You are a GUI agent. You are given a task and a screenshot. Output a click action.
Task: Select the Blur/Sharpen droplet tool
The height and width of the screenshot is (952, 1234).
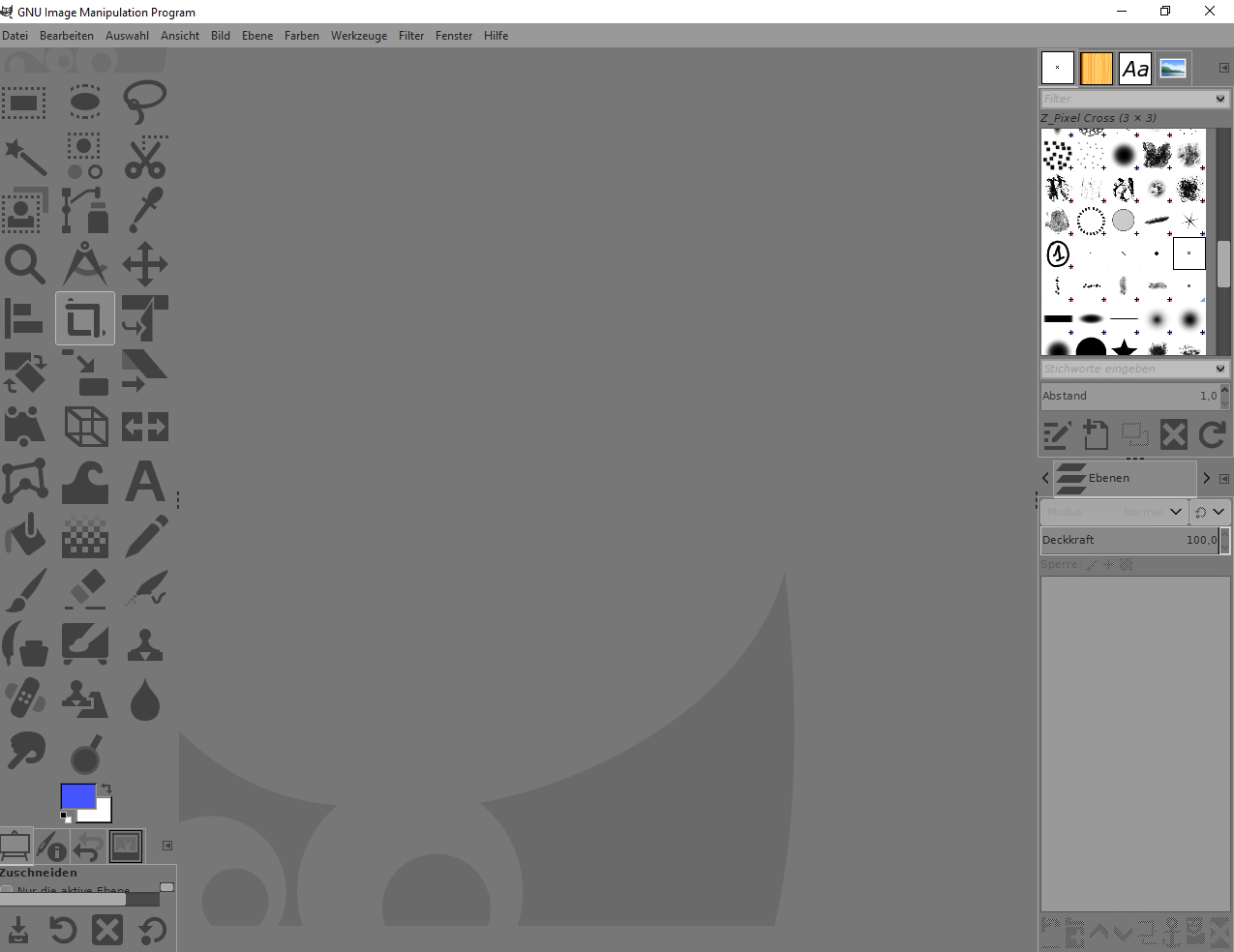tap(145, 698)
